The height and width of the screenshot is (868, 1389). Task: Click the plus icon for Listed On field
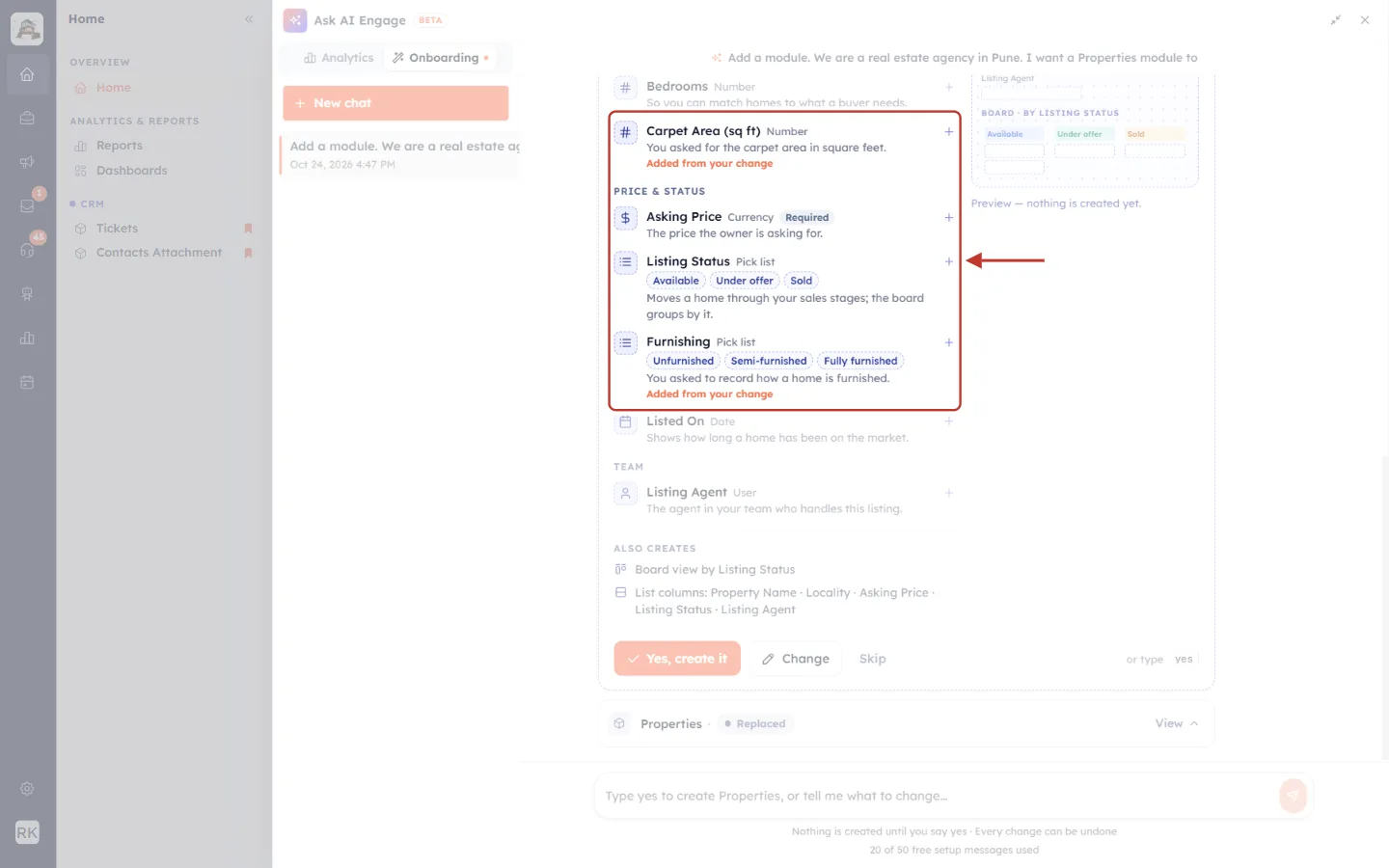coord(948,421)
